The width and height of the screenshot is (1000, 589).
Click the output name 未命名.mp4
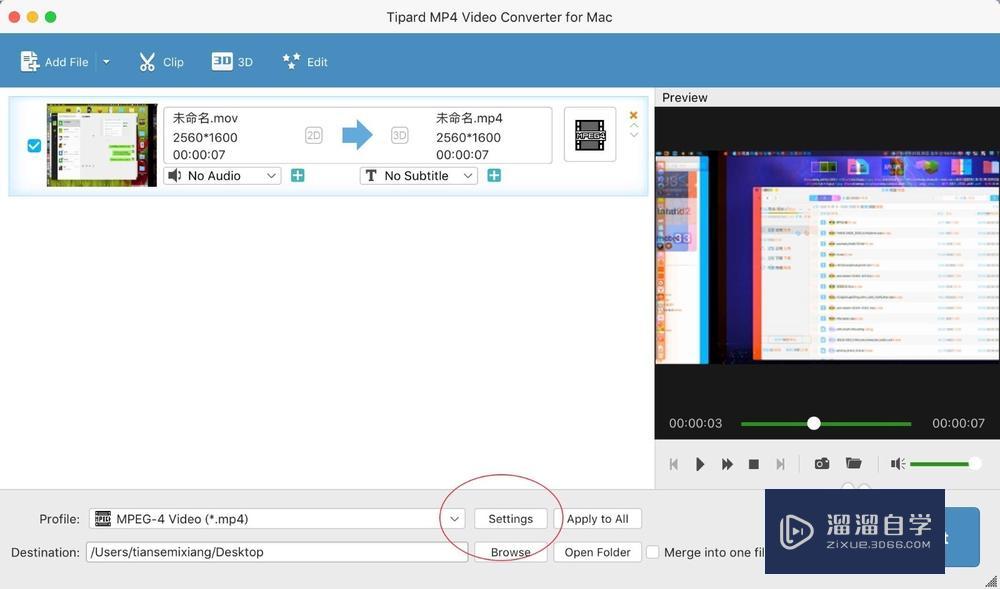pyautogui.click(x=469, y=118)
